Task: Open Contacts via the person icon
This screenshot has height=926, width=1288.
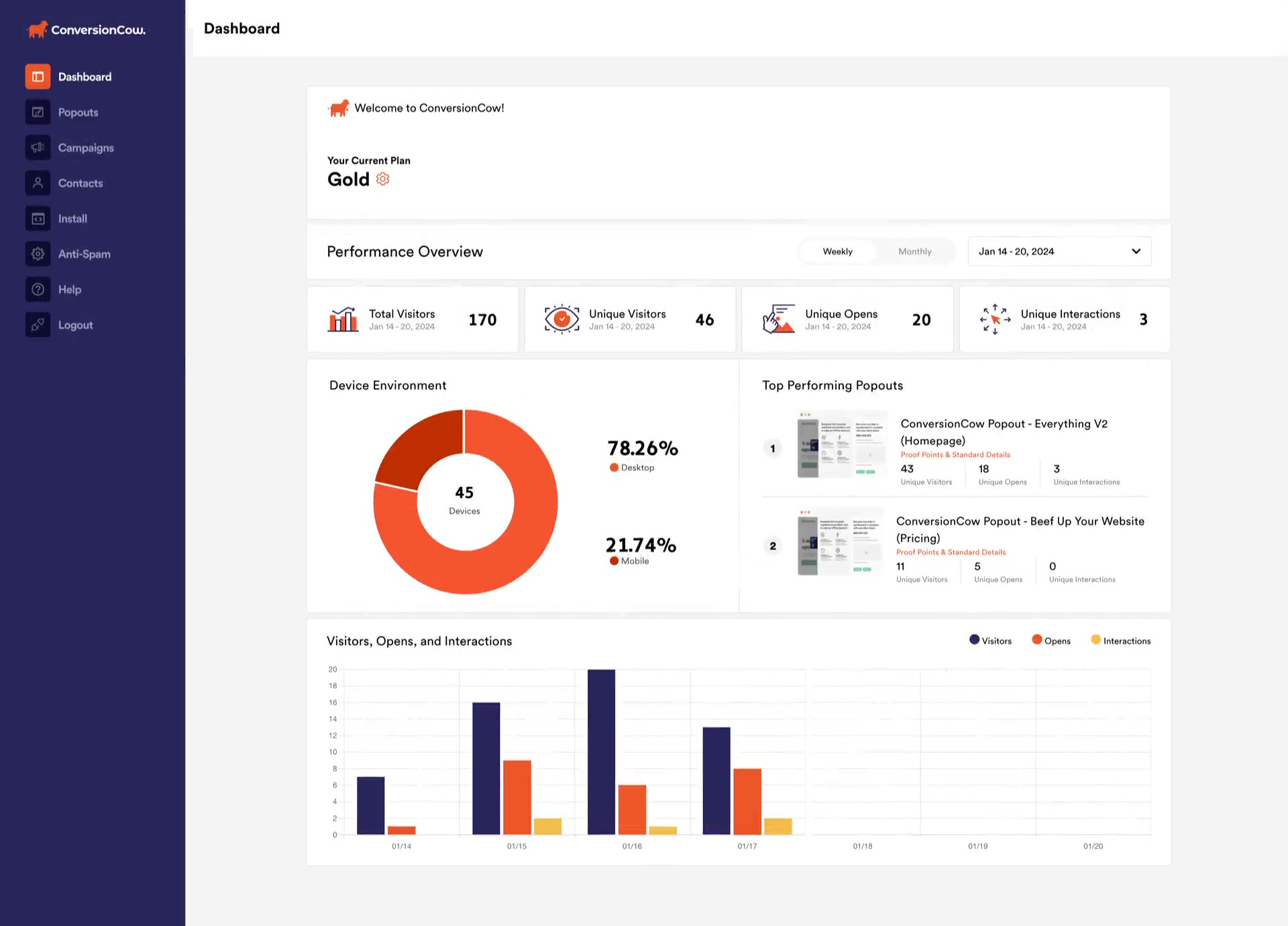Action: [38, 183]
